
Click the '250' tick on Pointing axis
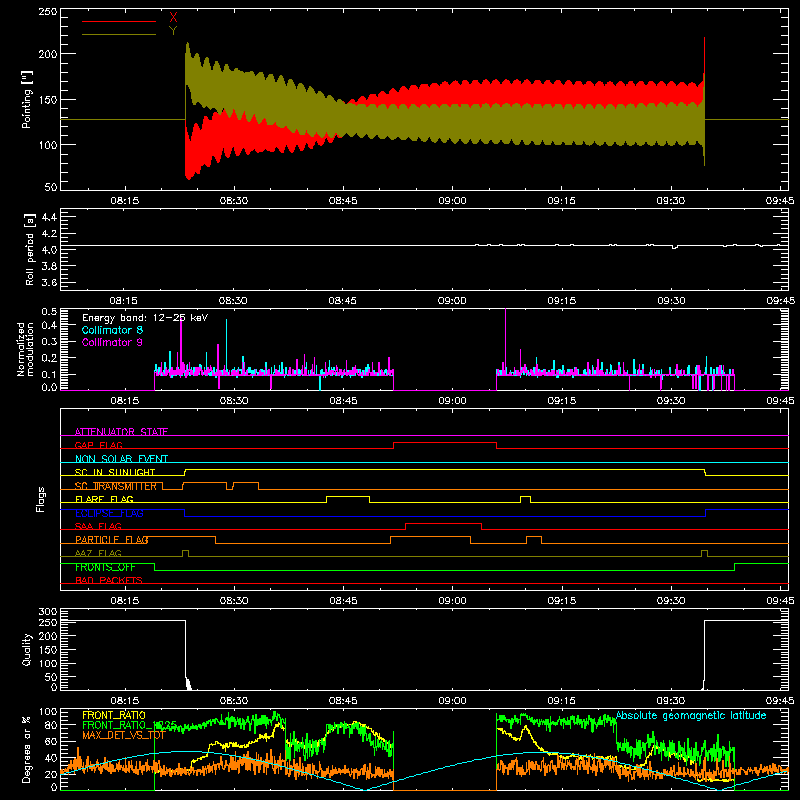click(47, 11)
